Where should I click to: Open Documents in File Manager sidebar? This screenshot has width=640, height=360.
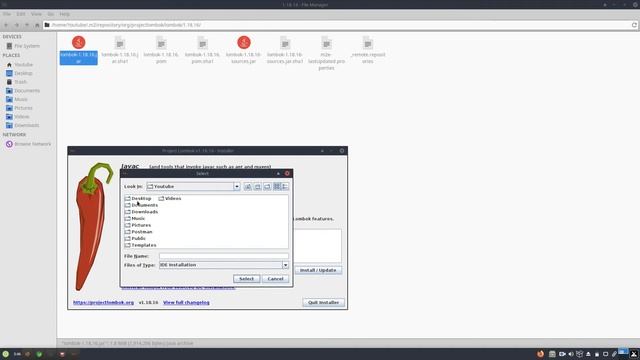23,91
